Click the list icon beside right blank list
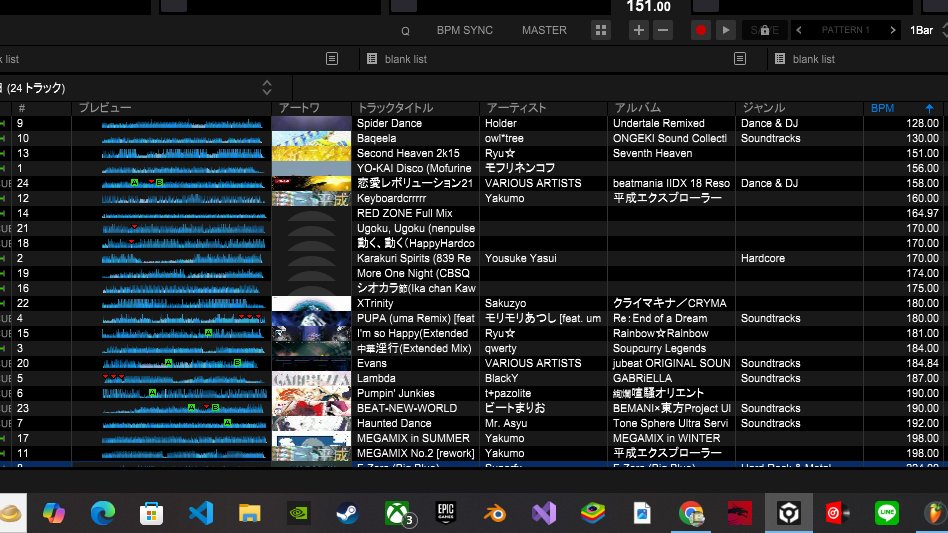Viewport: 948px width, 533px height. coord(780,59)
